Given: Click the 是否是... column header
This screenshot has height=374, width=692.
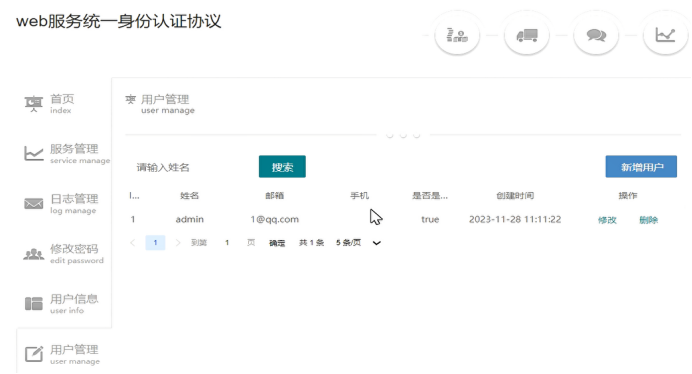Looking at the screenshot, I should pyautogui.click(x=430, y=196).
